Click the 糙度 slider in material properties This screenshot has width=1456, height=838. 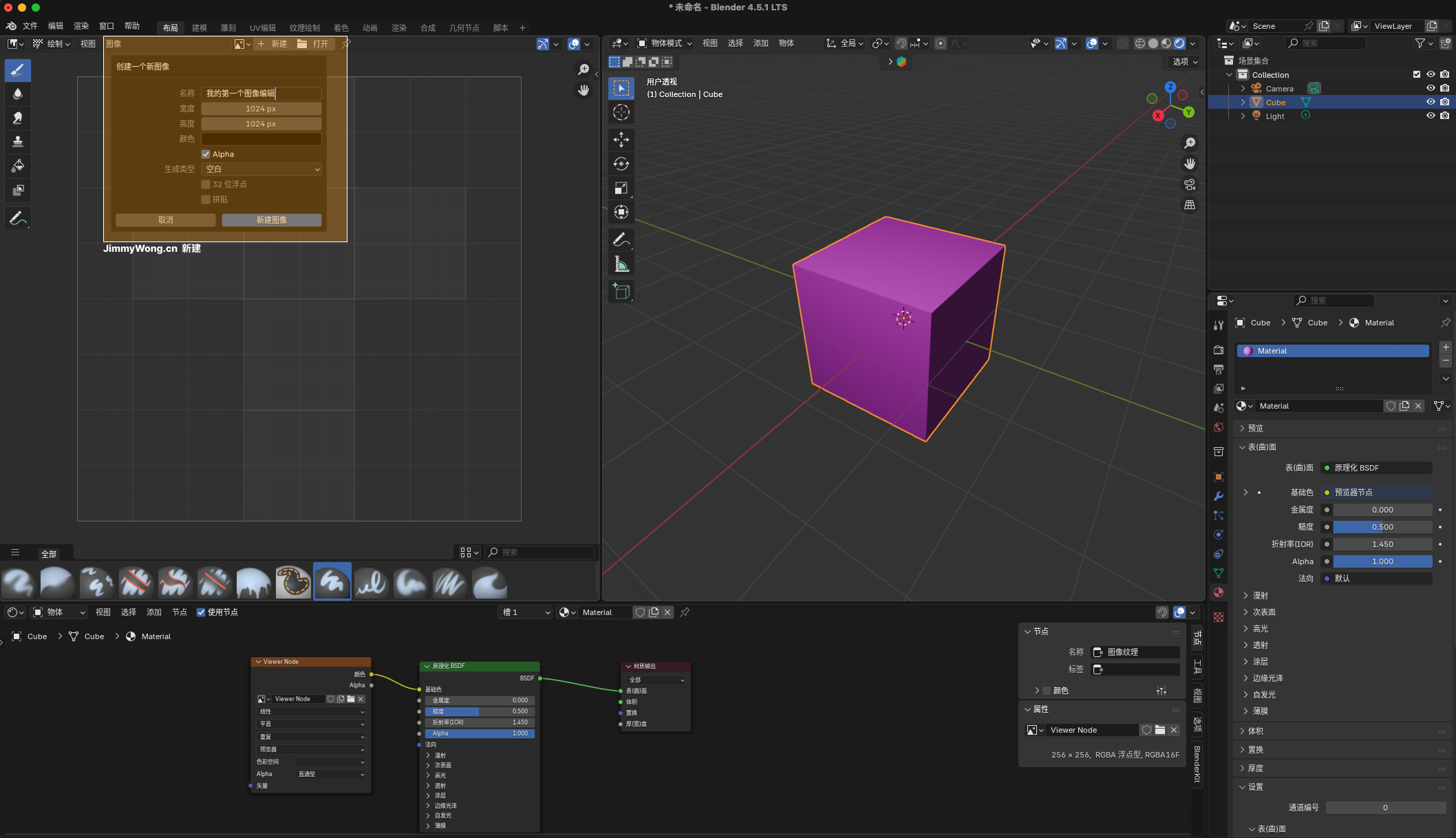(x=1382, y=527)
